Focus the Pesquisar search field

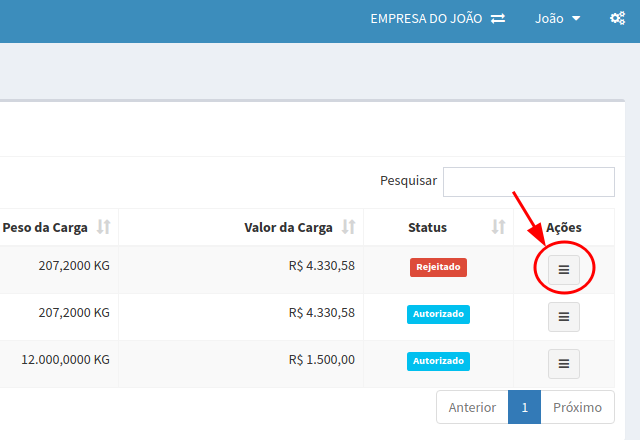(x=528, y=181)
